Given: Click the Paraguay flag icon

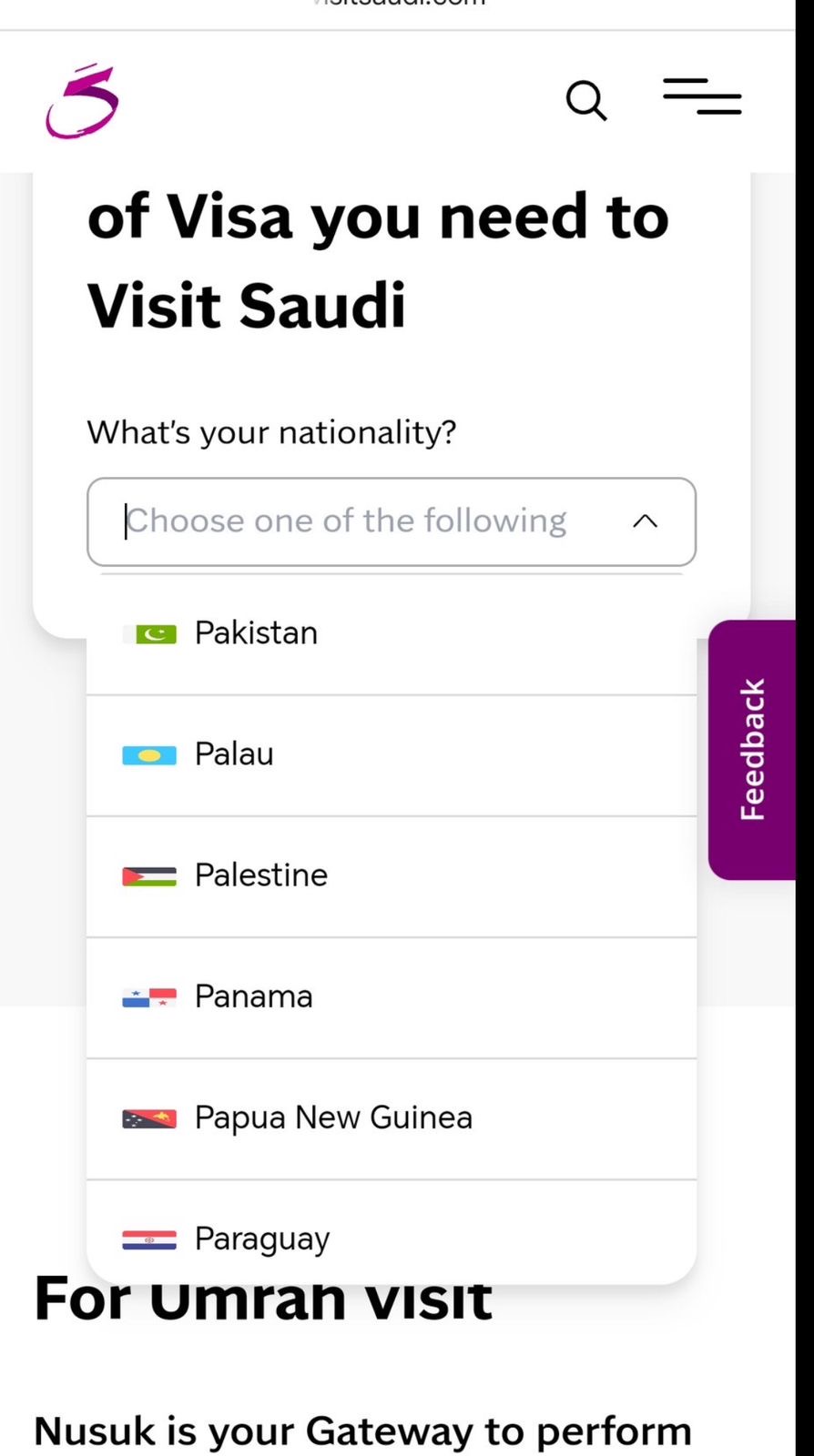Looking at the screenshot, I should (x=149, y=1239).
